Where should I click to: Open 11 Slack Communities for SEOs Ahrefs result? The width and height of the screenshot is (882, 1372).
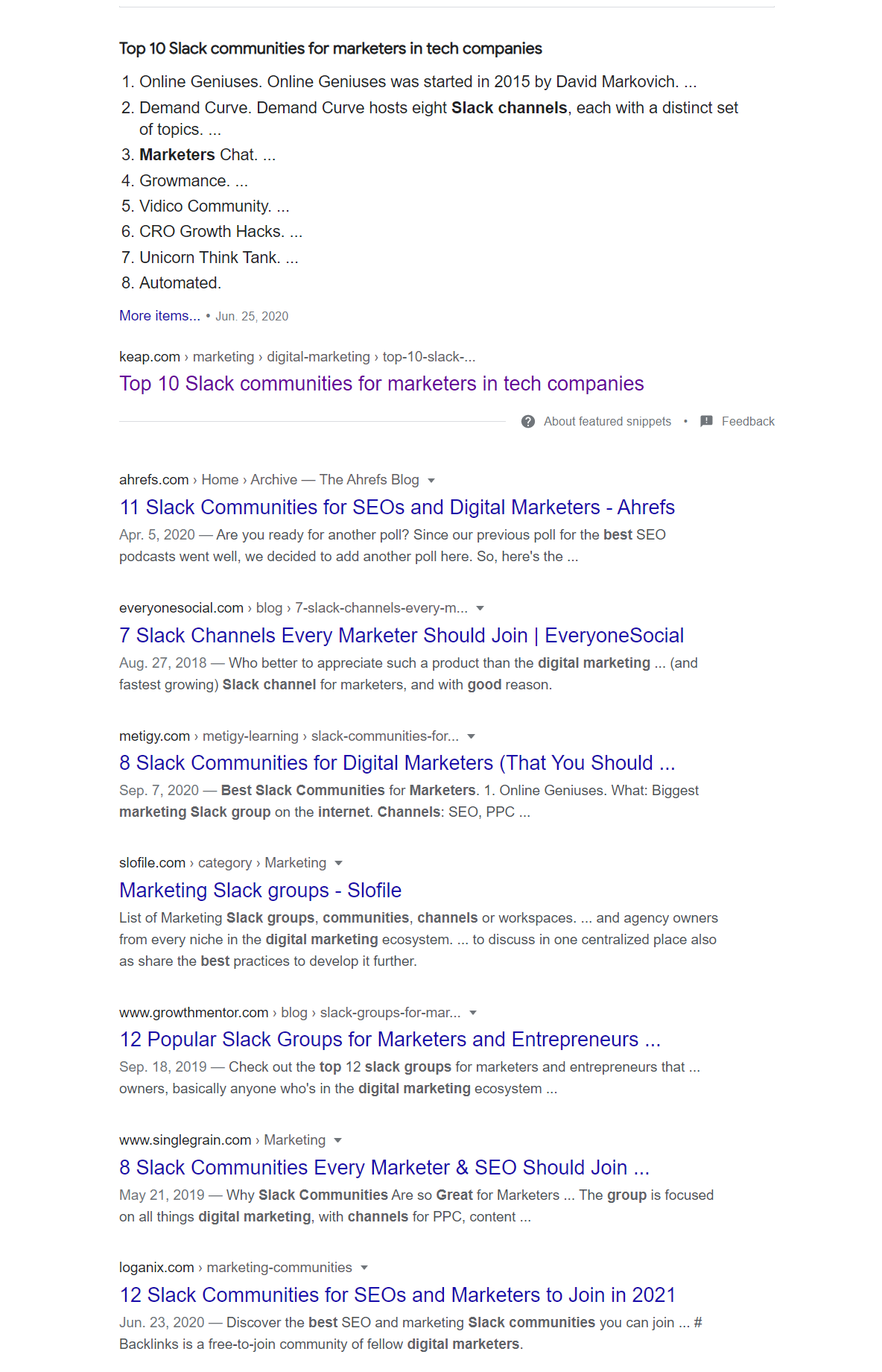[397, 508]
